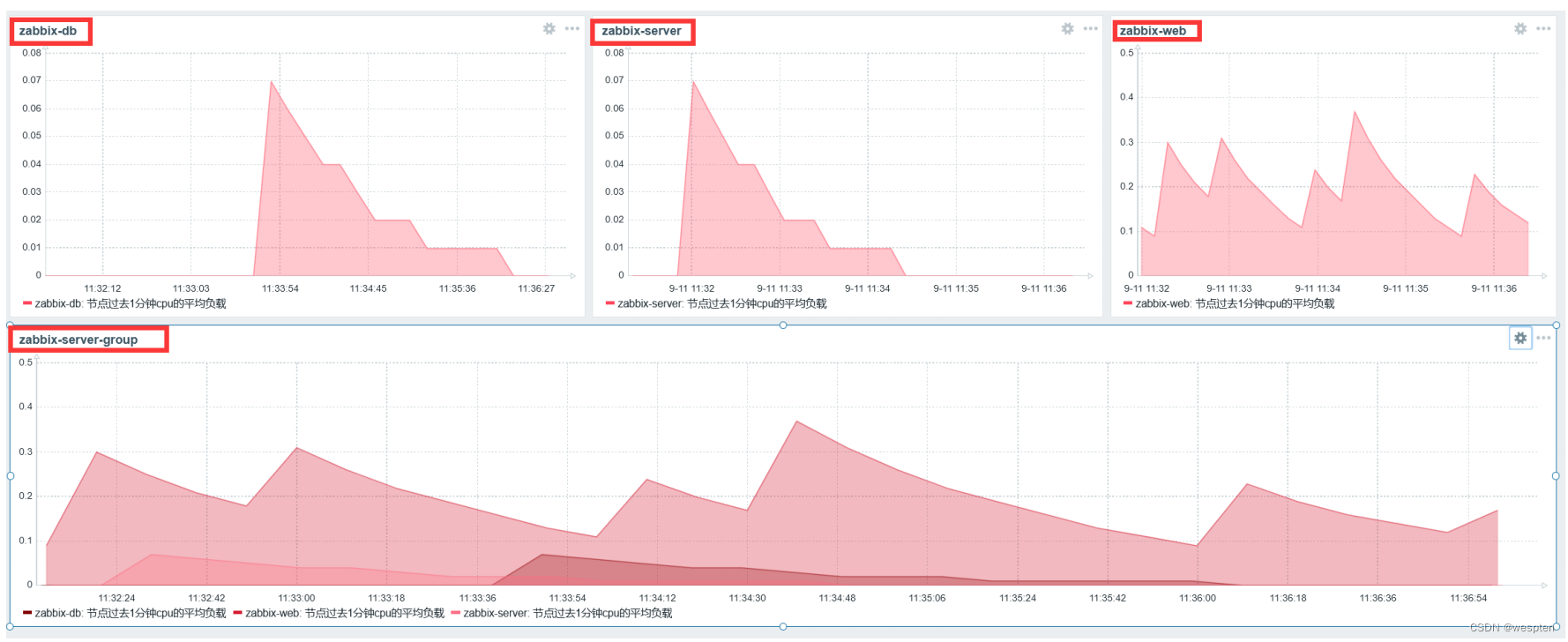Open ellipsis menu of zabbix-server-group widget
This screenshot has height=642, width=1568.
pyautogui.click(x=1543, y=338)
